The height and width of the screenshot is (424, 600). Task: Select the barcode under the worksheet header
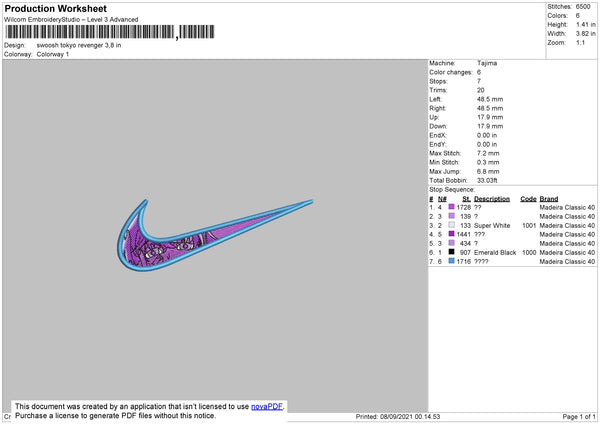tap(109, 32)
